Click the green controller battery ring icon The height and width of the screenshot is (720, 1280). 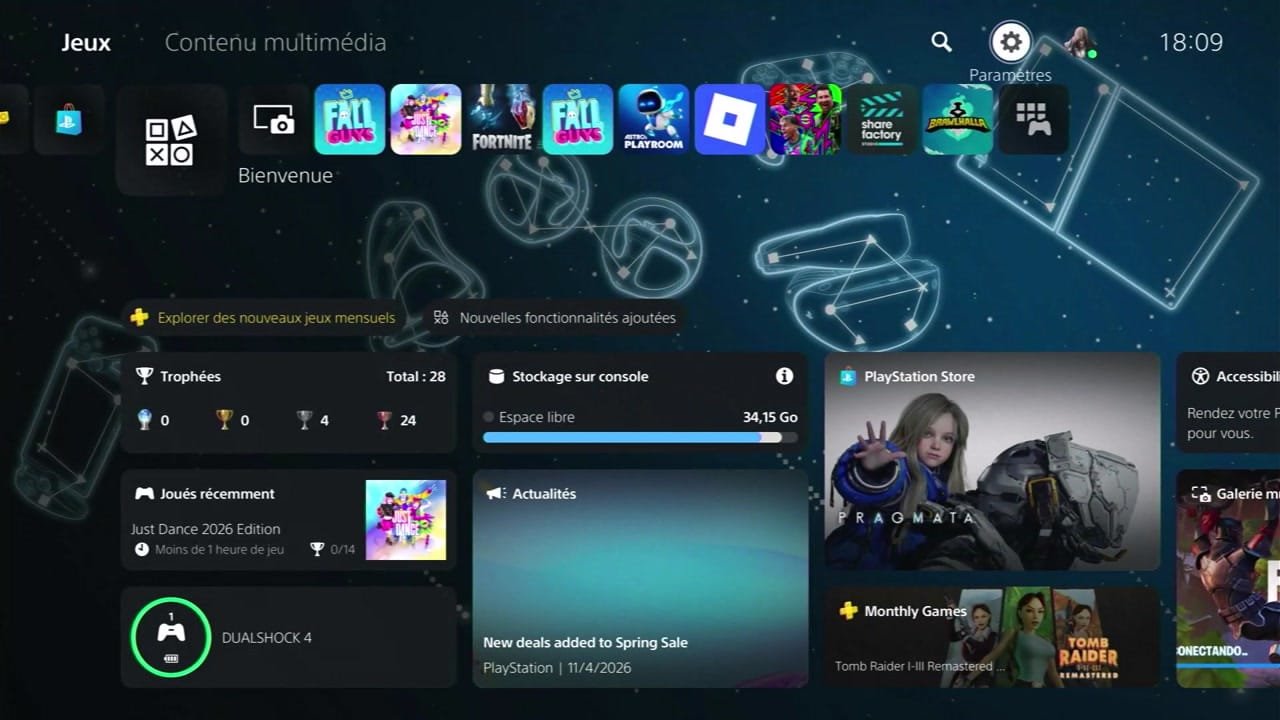pos(171,637)
